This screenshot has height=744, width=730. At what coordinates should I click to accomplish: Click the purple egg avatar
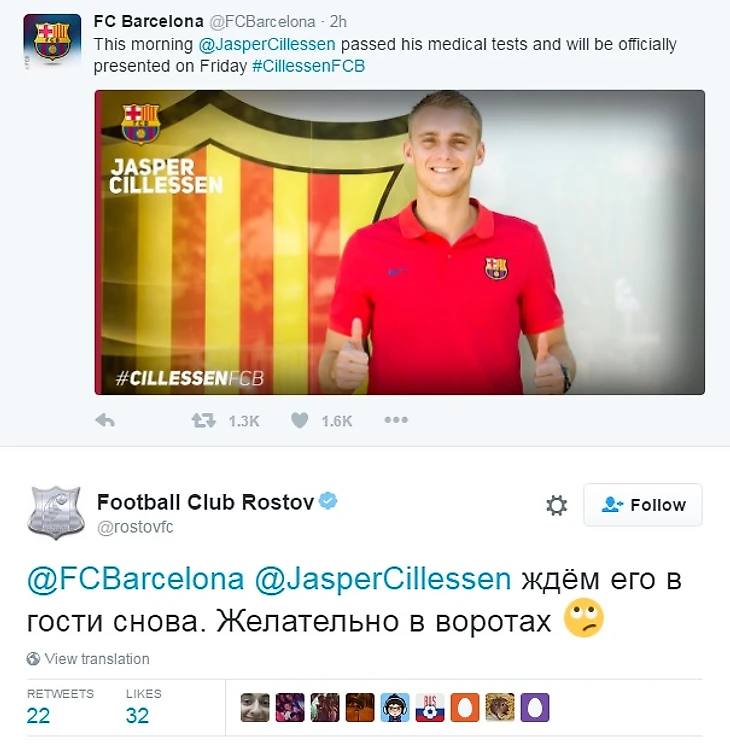pos(535,707)
